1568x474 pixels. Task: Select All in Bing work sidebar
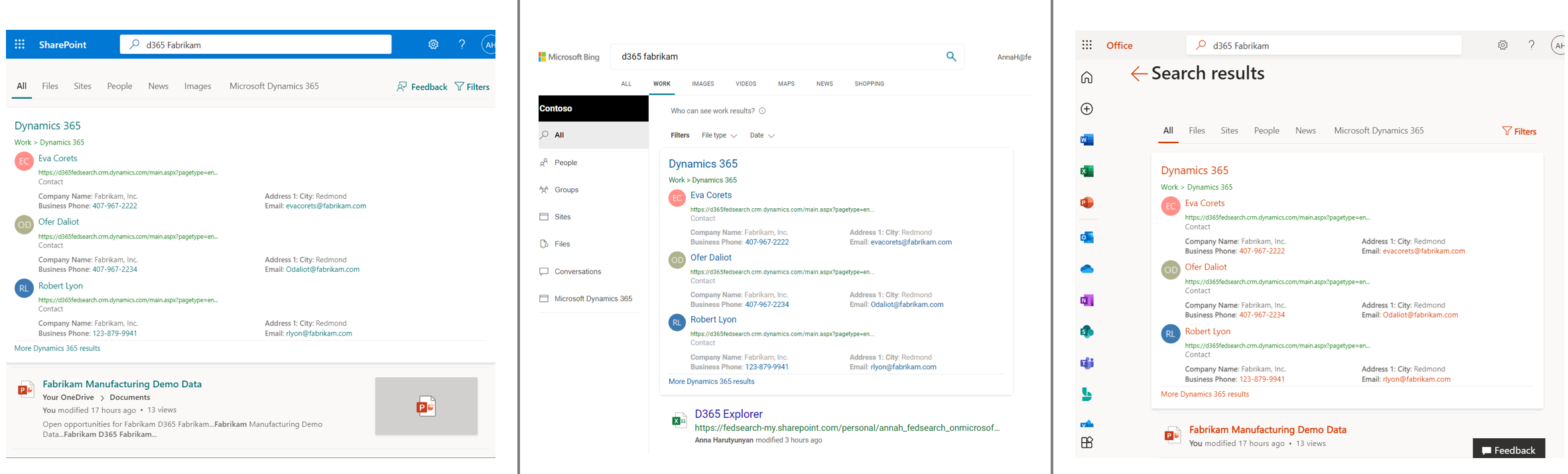point(593,135)
